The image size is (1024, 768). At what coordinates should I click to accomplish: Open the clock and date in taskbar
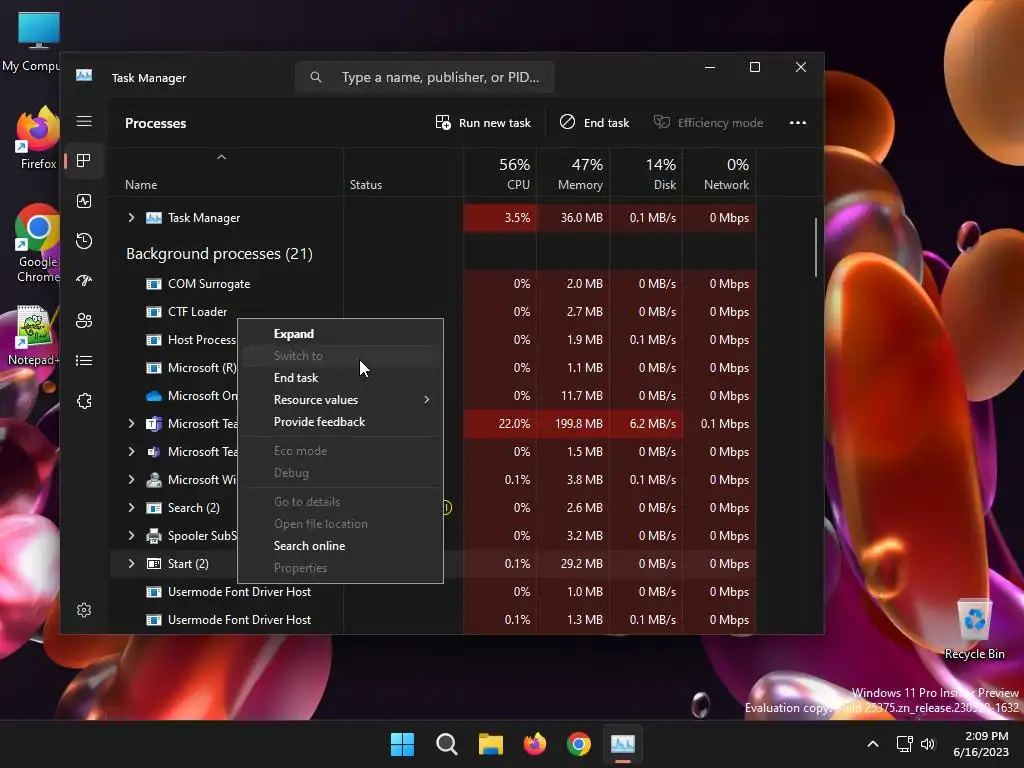(x=981, y=744)
